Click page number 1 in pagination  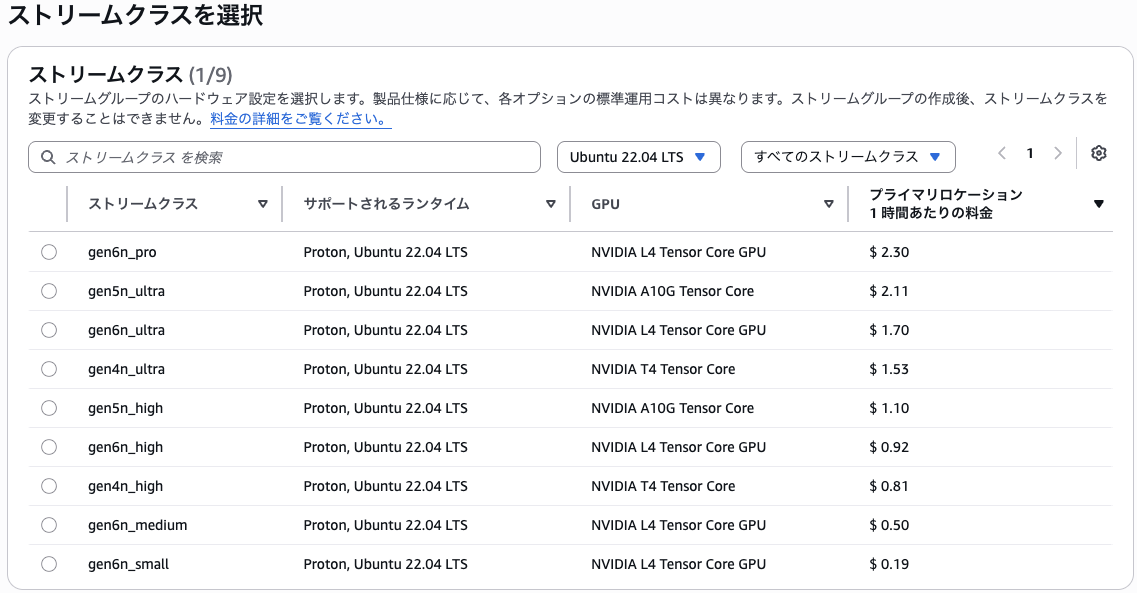coord(1030,153)
